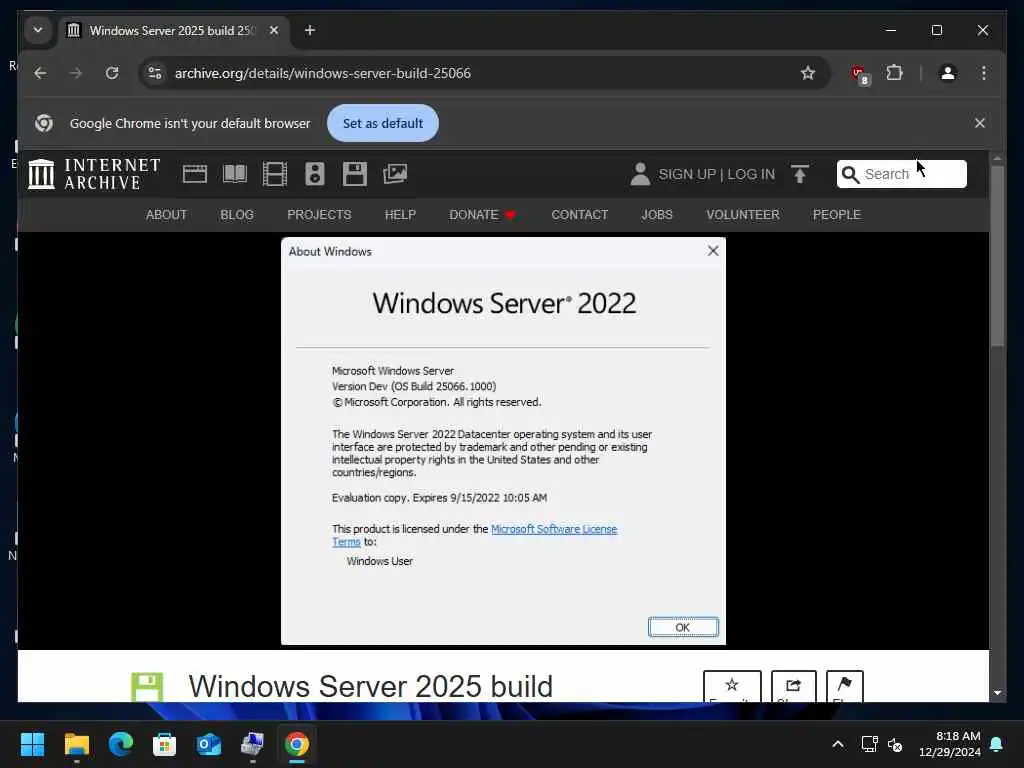Open the Images icon
Image resolution: width=1024 pixels, height=768 pixels.
(x=395, y=174)
